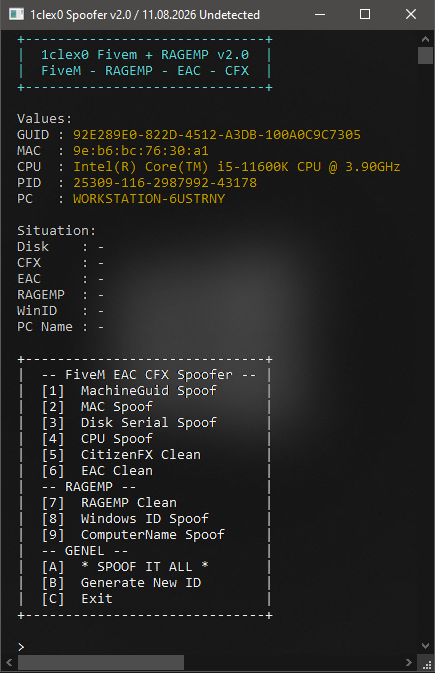Viewport: 435px width, 673px height.
Task: Click the Generate New ID entry
Action: (x=121, y=583)
